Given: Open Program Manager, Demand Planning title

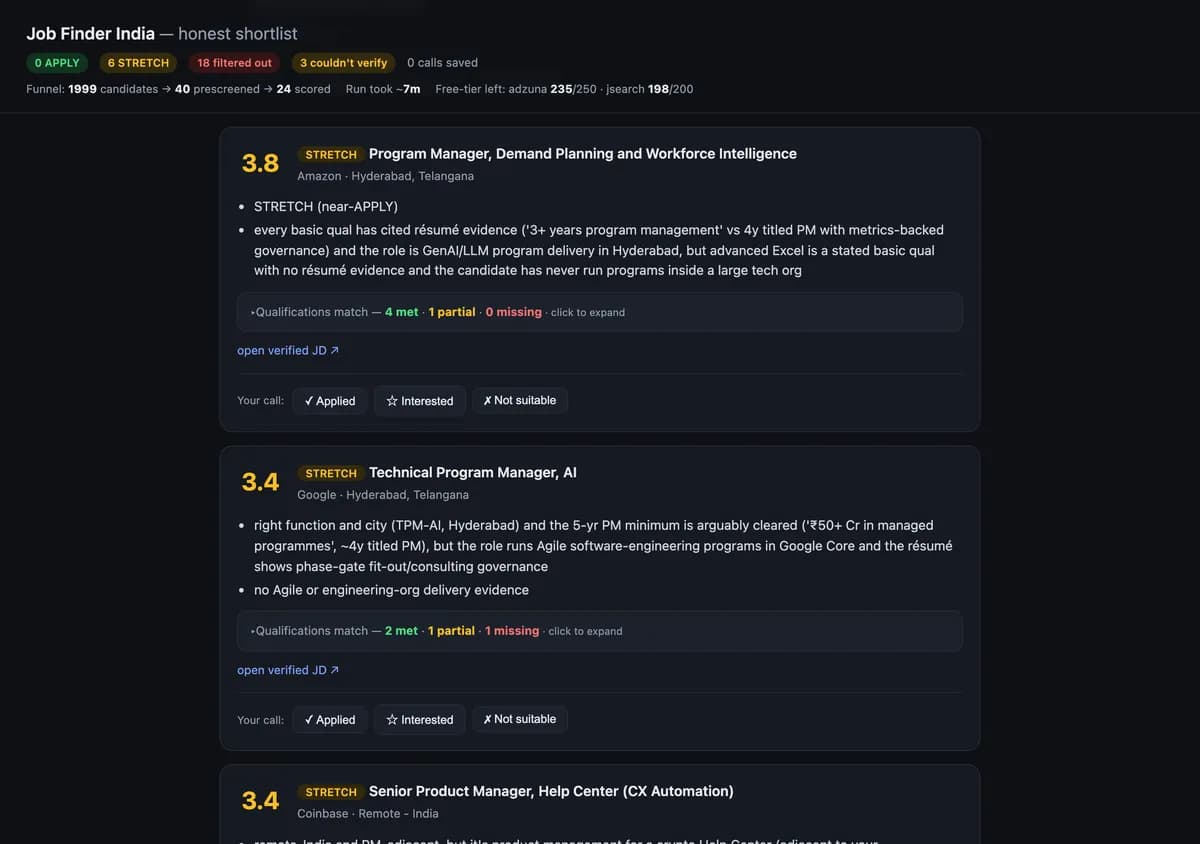Looking at the screenshot, I should tap(583, 154).
